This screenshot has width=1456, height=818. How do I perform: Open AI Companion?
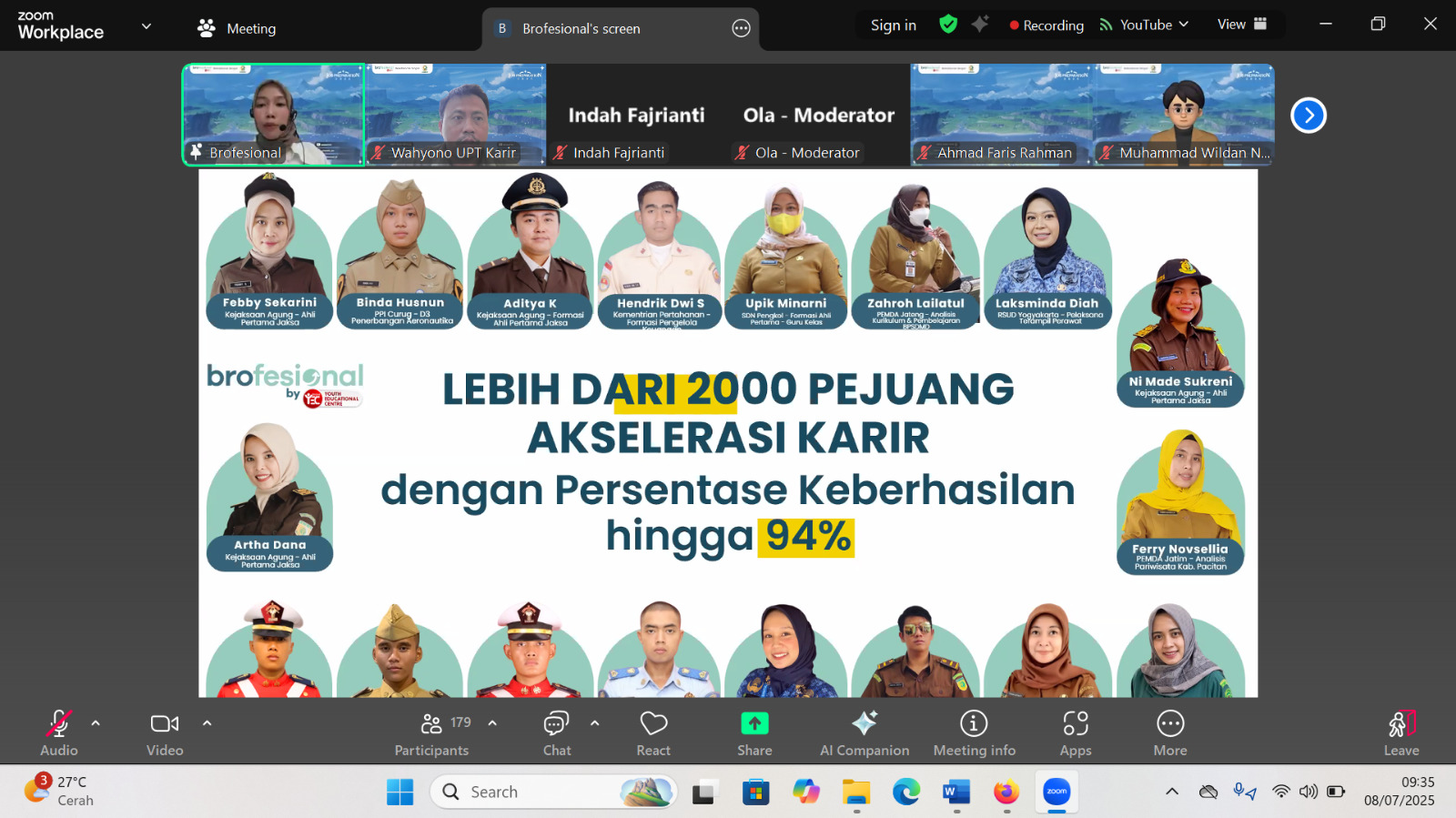(x=864, y=732)
